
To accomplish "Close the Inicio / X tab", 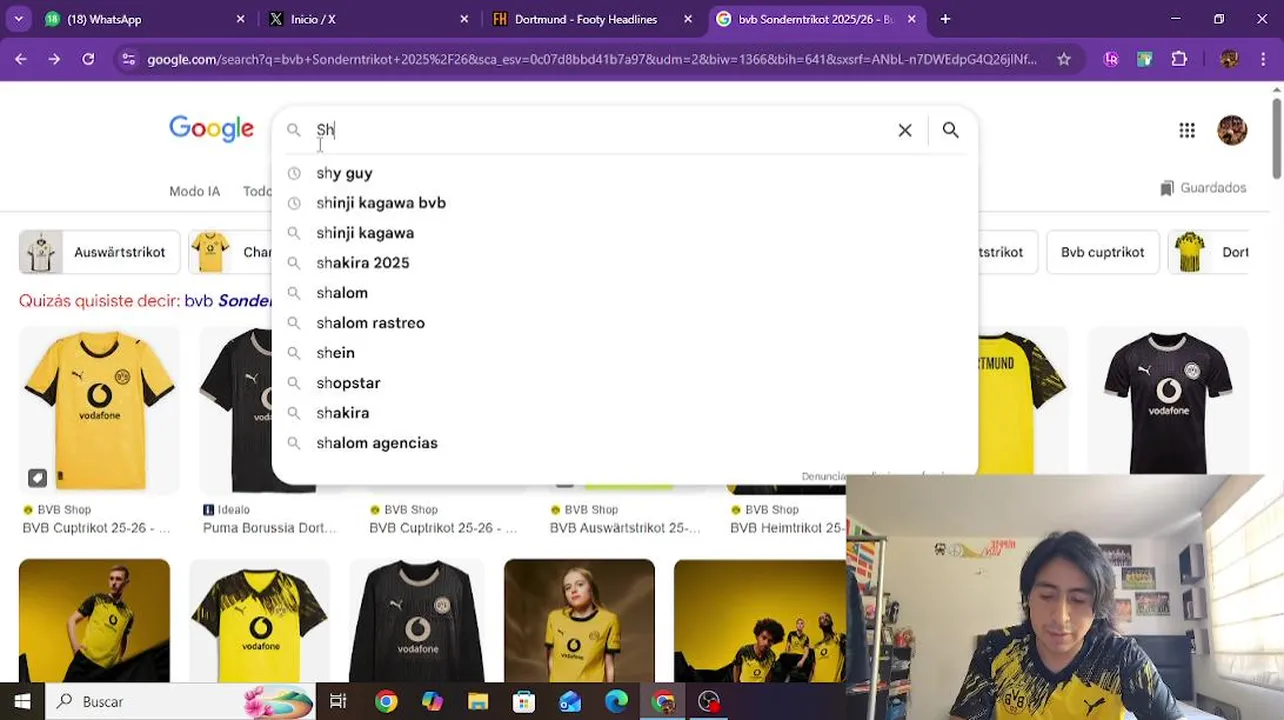I will pos(464,19).
